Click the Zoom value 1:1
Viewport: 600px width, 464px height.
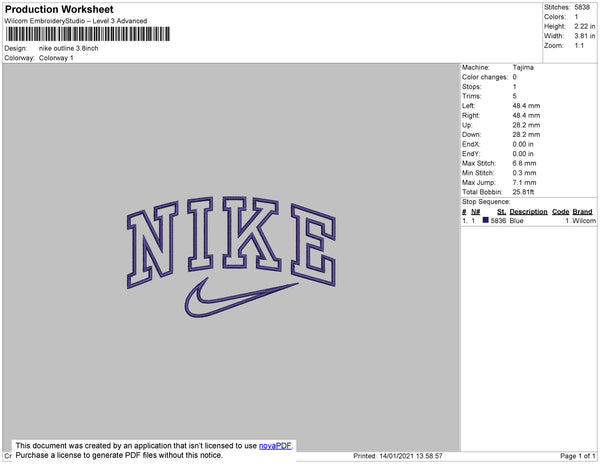(579, 46)
